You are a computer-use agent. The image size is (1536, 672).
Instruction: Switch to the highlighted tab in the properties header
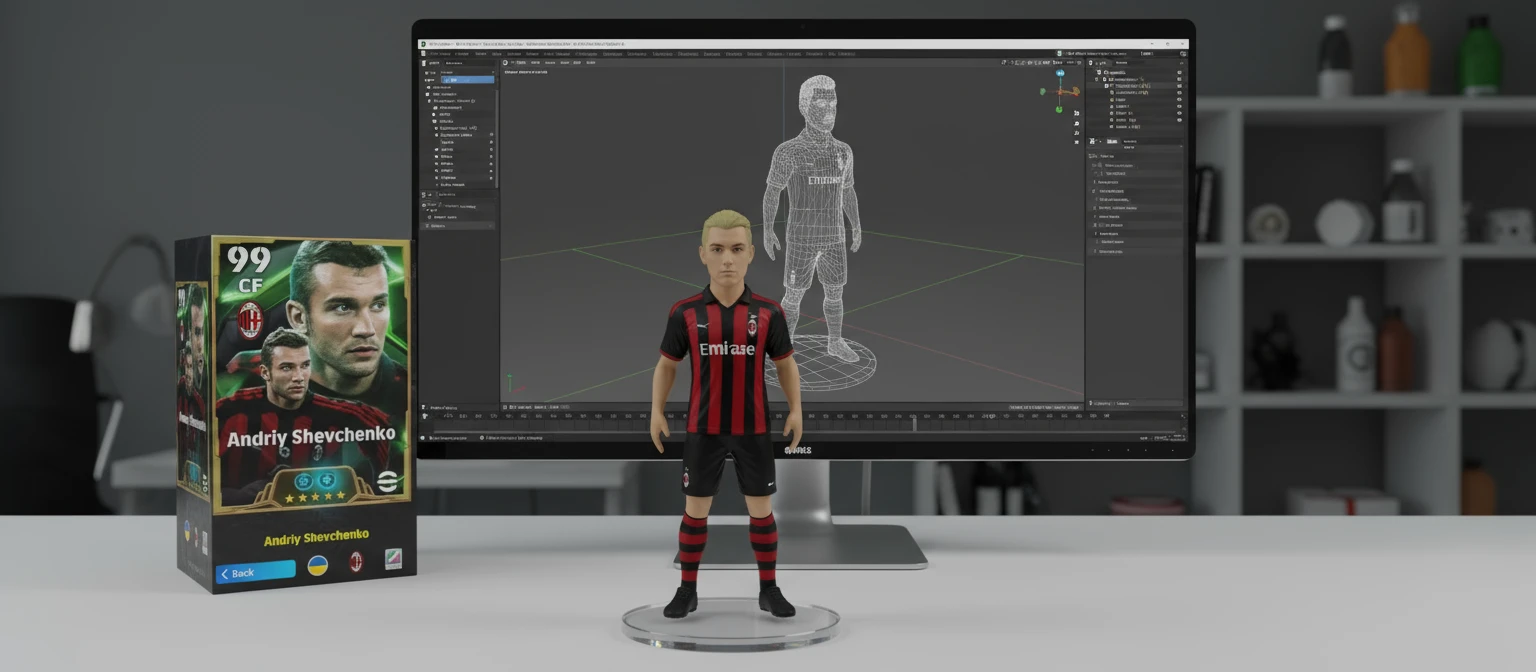1113,141
